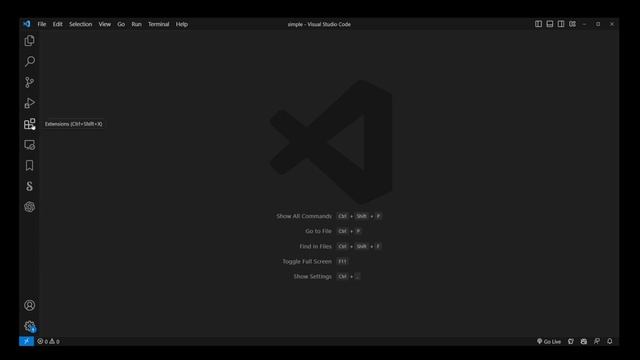This screenshot has height=360, width=640.
Task: Open the Accounts menu icon
Action: click(x=29, y=305)
